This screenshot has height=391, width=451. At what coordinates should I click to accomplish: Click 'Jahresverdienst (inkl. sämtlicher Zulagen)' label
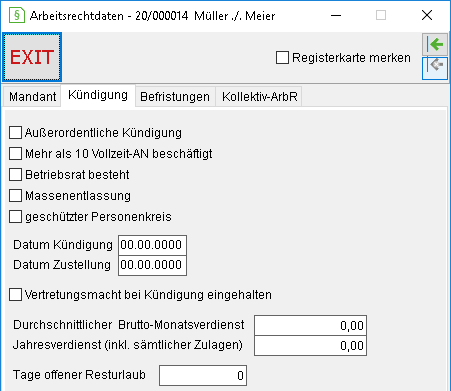128,345
